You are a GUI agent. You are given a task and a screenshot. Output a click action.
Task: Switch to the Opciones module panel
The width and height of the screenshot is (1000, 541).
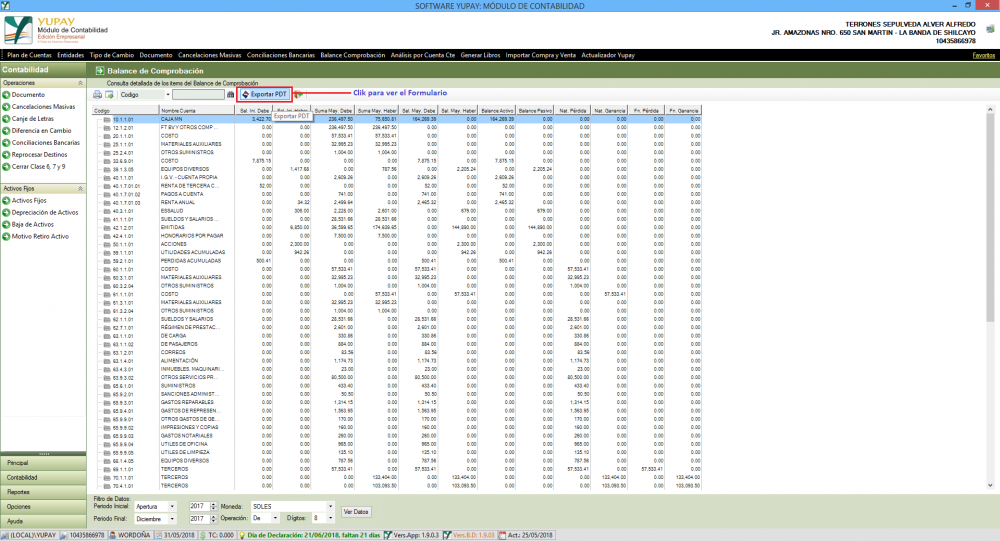pos(43,507)
